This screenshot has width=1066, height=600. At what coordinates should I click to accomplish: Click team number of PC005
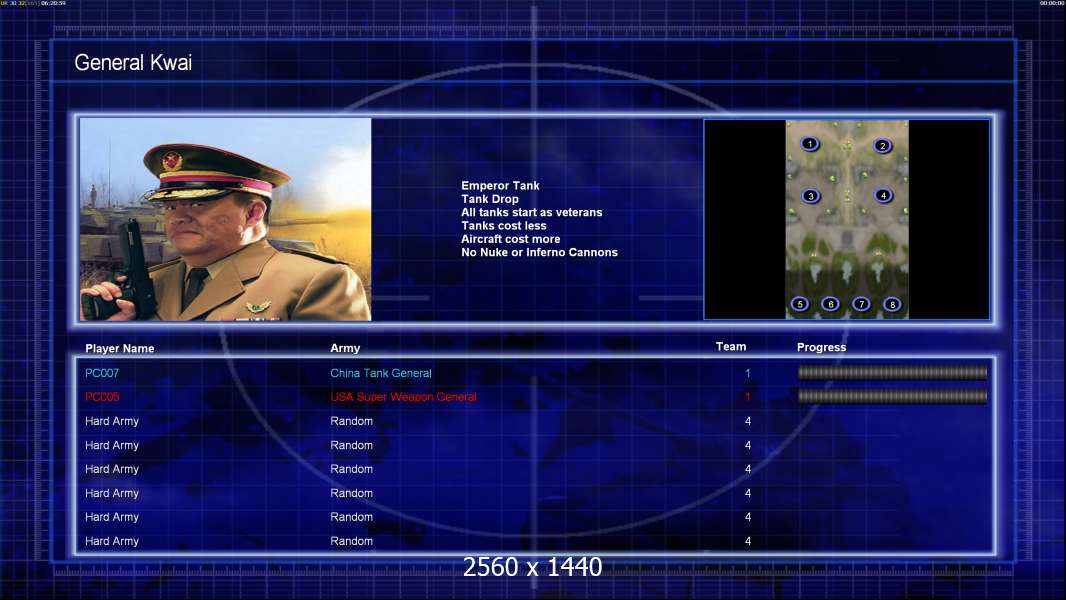pos(748,397)
